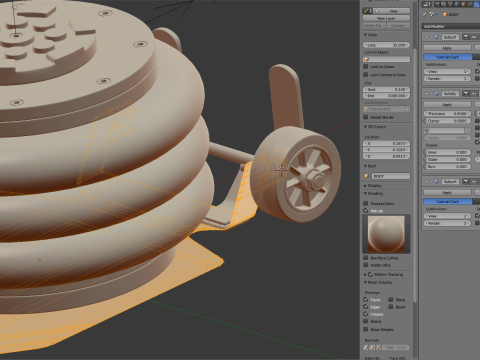Click the 3D Cursor X location field
The width and height of the screenshot is (480, 360).
pyautogui.click(x=386, y=143)
